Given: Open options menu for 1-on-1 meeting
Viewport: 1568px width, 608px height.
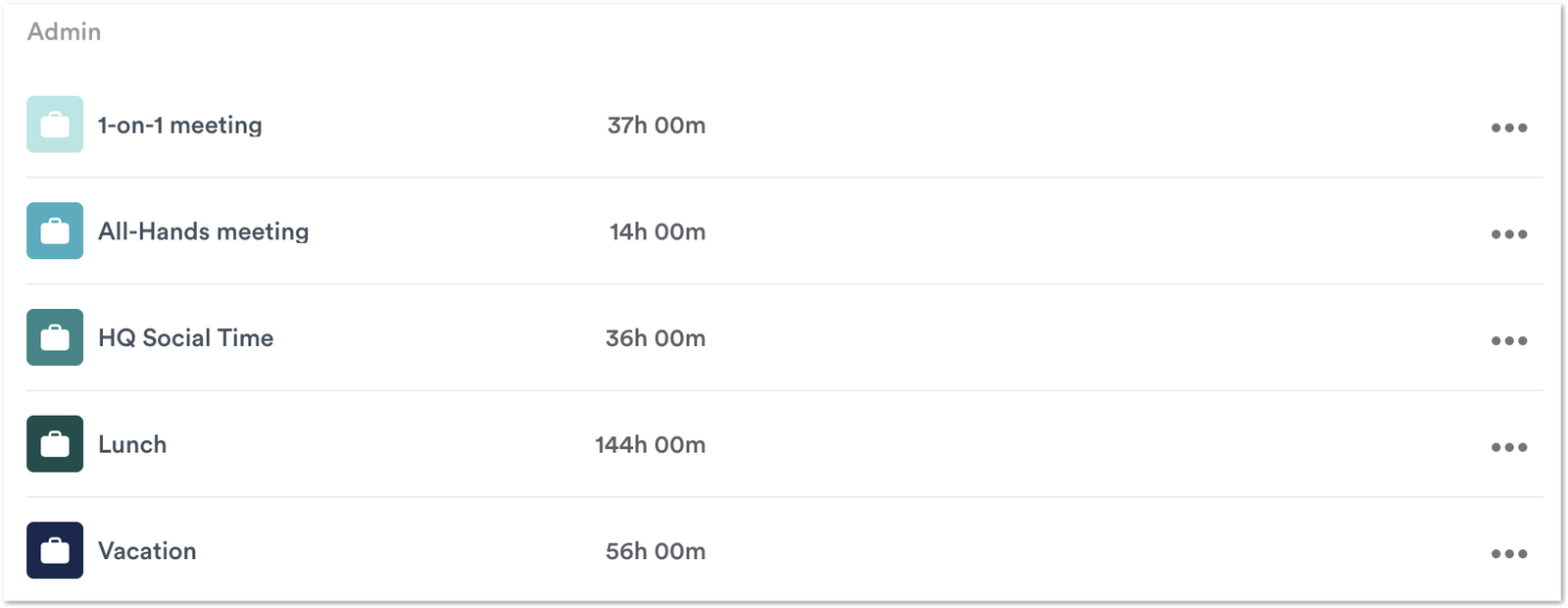Looking at the screenshot, I should [1510, 127].
